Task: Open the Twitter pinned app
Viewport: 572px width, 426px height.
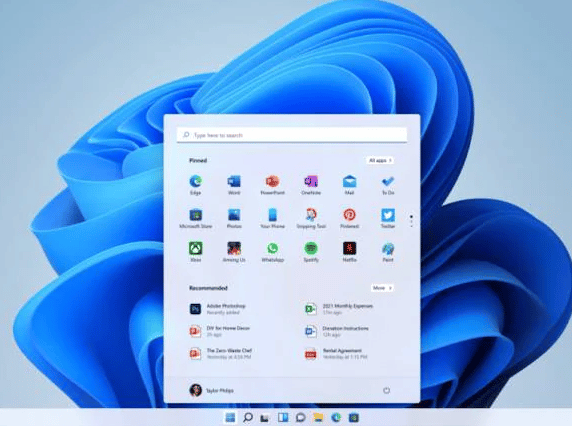Action: pos(388,218)
